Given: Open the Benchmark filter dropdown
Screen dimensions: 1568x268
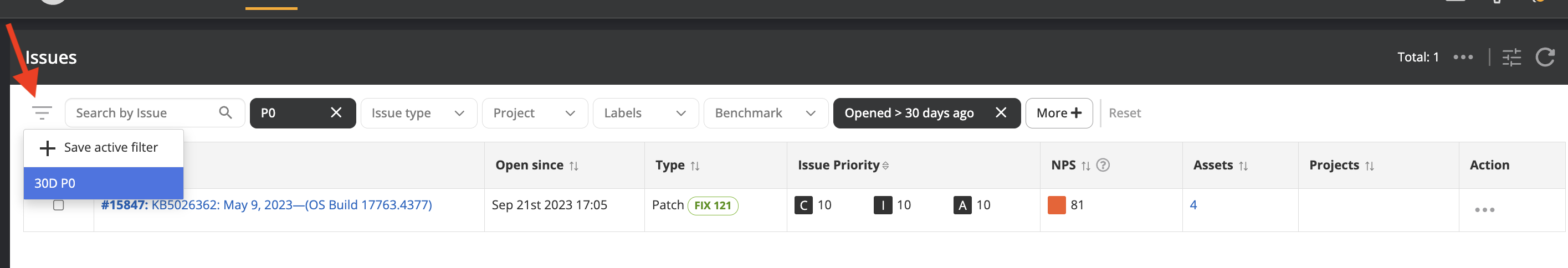Looking at the screenshot, I should point(765,113).
